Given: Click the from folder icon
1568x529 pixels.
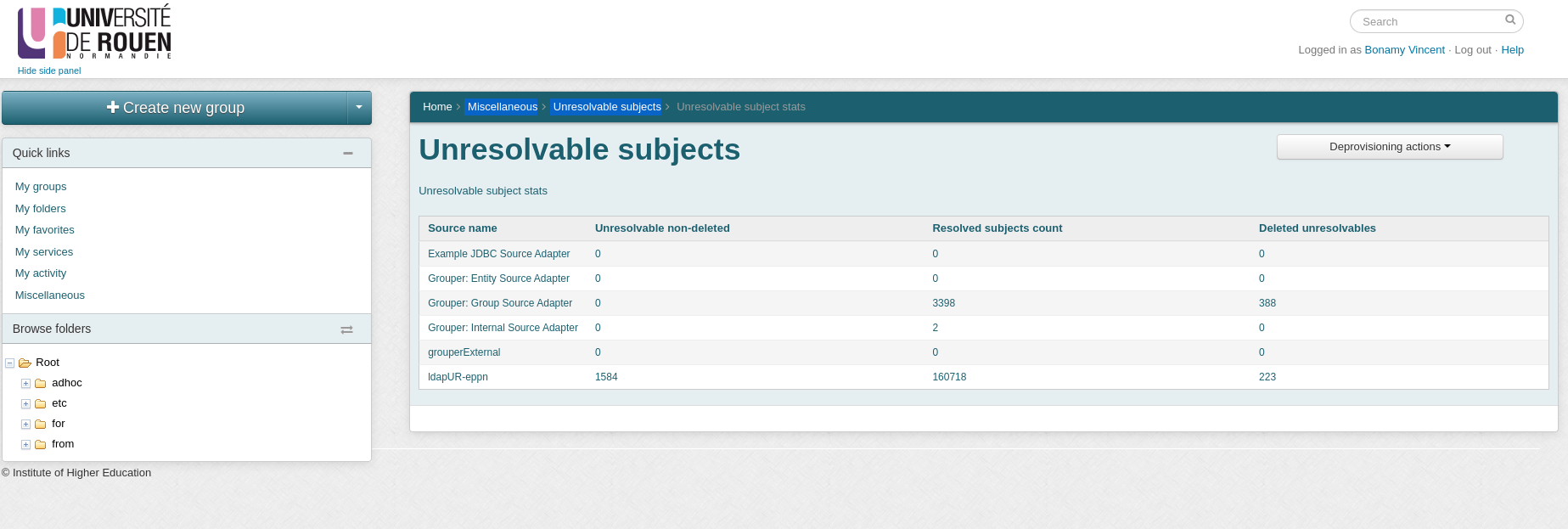Looking at the screenshot, I should click(40, 444).
